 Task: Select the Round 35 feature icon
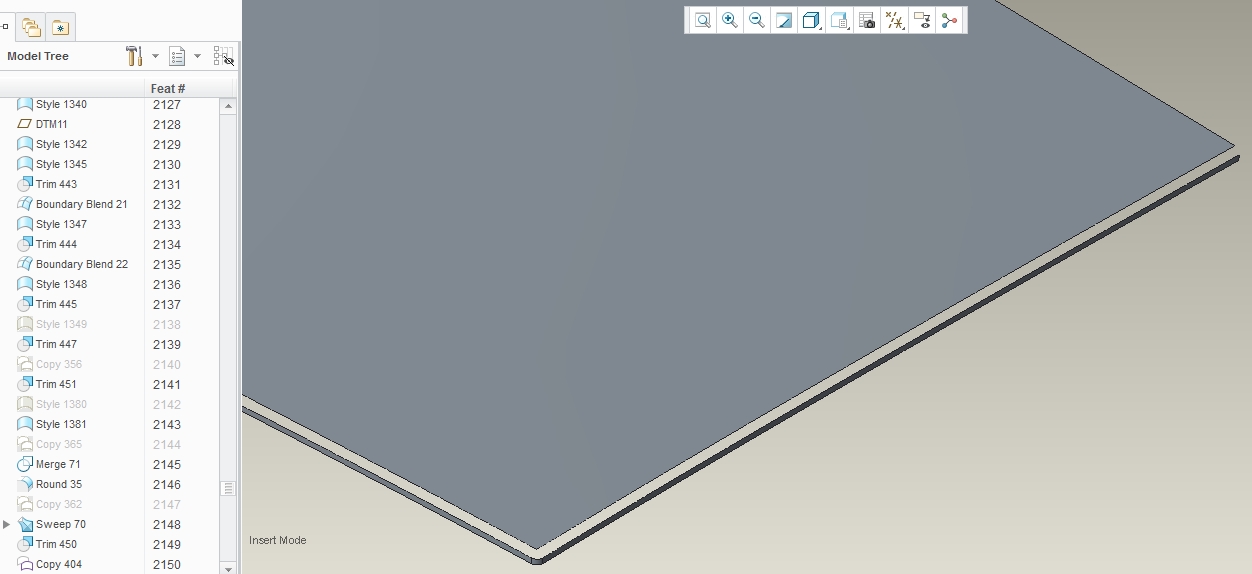(25, 484)
